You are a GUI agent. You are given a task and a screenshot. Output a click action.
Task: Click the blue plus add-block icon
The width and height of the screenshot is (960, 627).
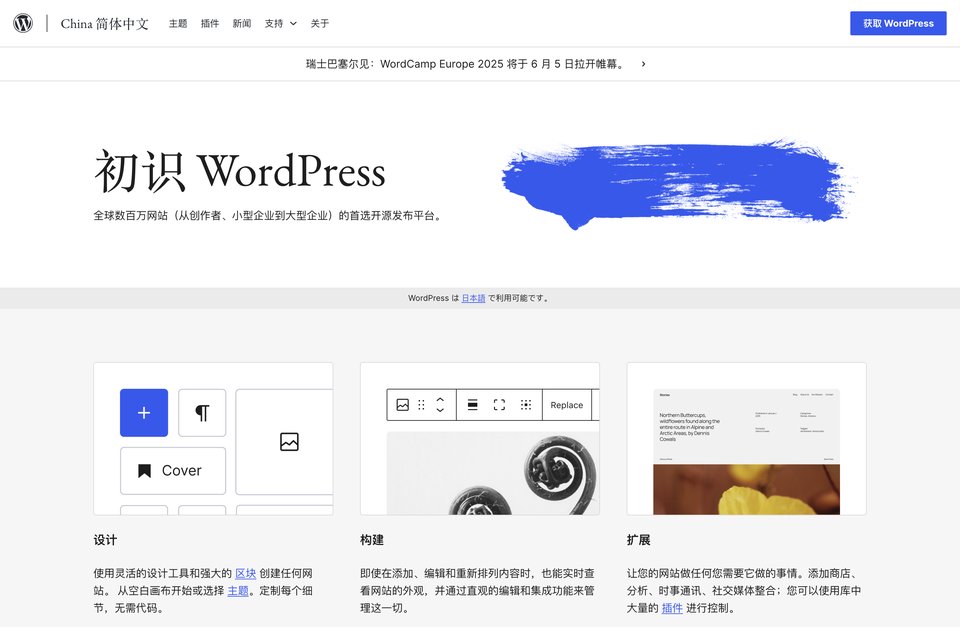coord(144,413)
